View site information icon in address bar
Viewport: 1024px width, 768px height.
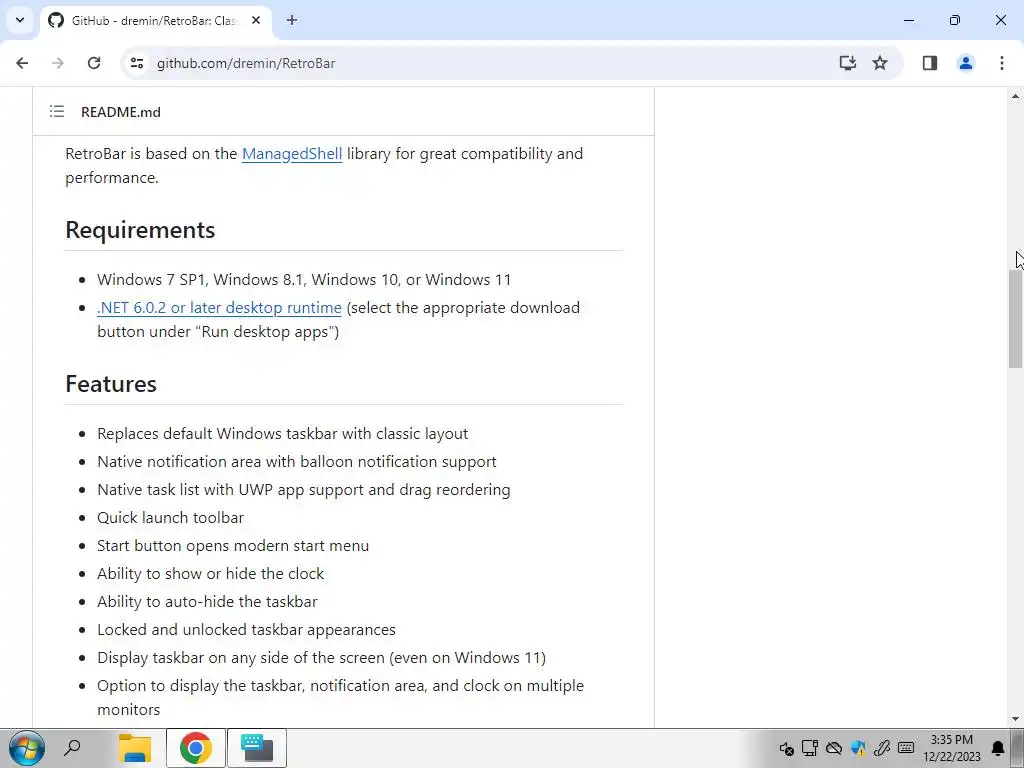click(x=136, y=63)
